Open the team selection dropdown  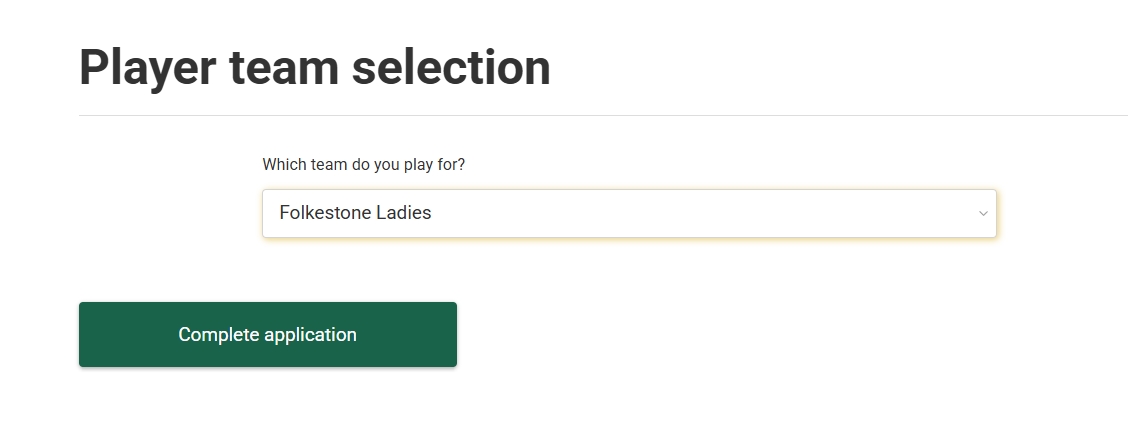tap(629, 213)
